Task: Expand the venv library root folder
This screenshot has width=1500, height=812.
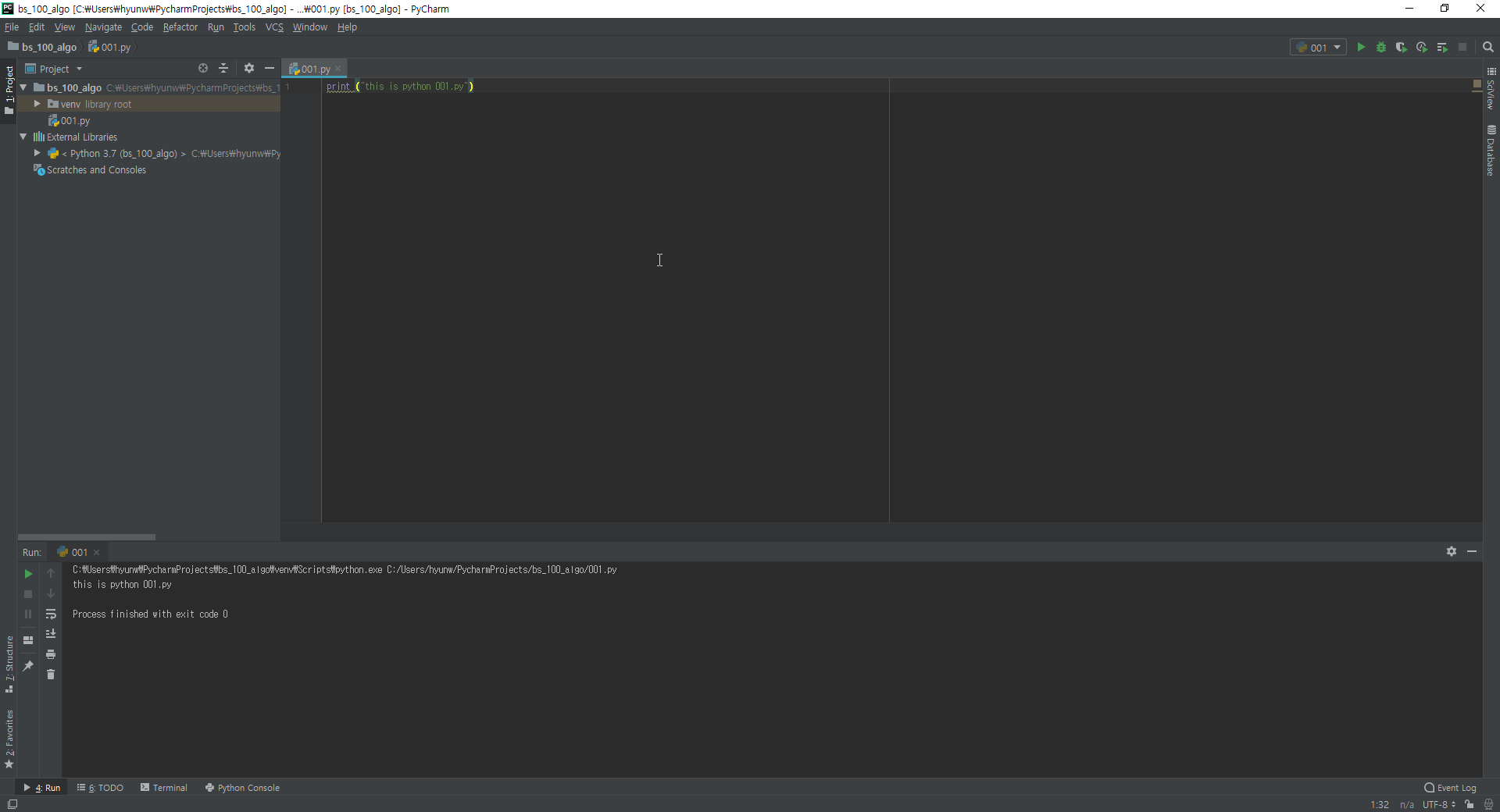Action: tap(37, 104)
